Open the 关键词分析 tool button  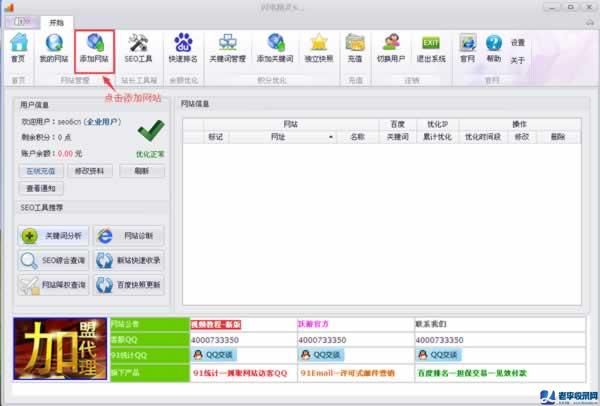(53, 236)
